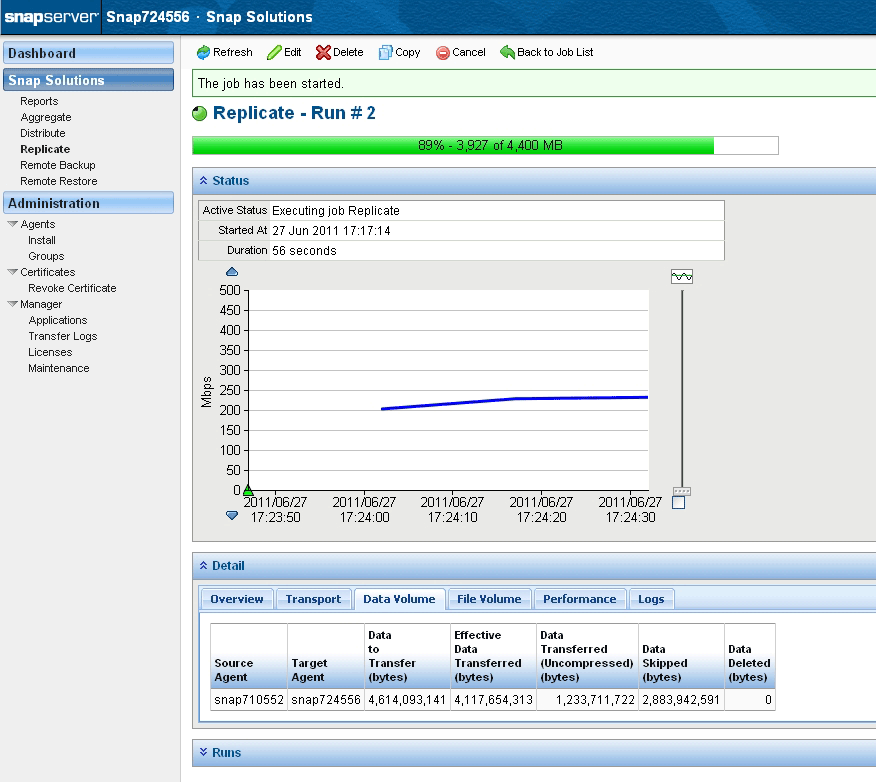Click the Edit pencil icon
The height and width of the screenshot is (782, 876).
coord(274,53)
